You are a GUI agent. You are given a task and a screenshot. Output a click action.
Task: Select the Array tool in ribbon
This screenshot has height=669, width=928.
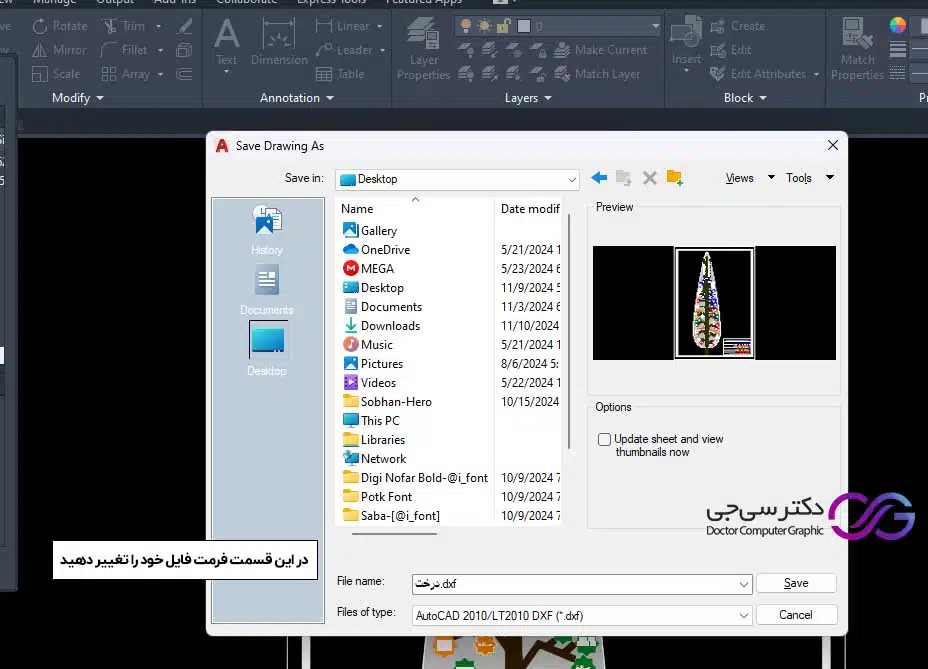(x=126, y=74)
